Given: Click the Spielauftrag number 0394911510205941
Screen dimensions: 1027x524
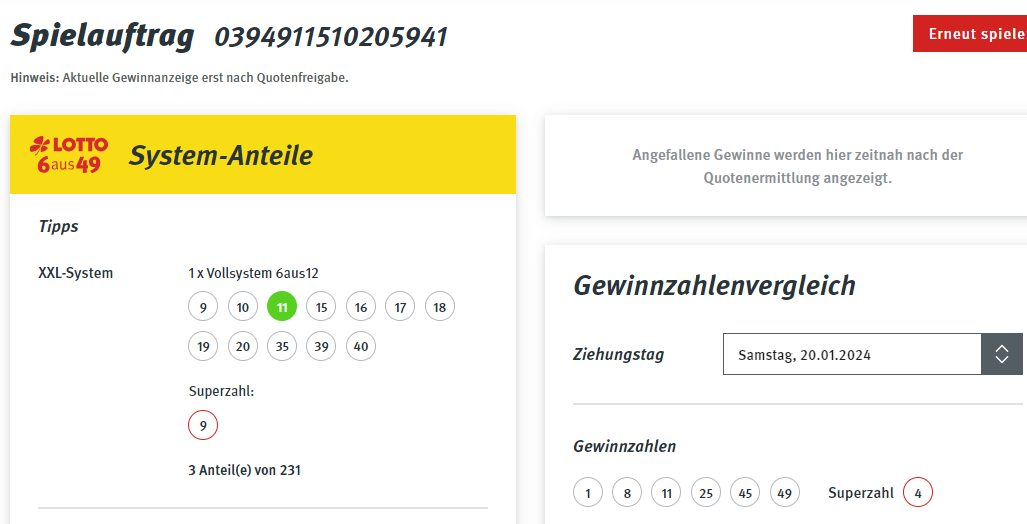Looking at the screenshot, I should (331, 37).
